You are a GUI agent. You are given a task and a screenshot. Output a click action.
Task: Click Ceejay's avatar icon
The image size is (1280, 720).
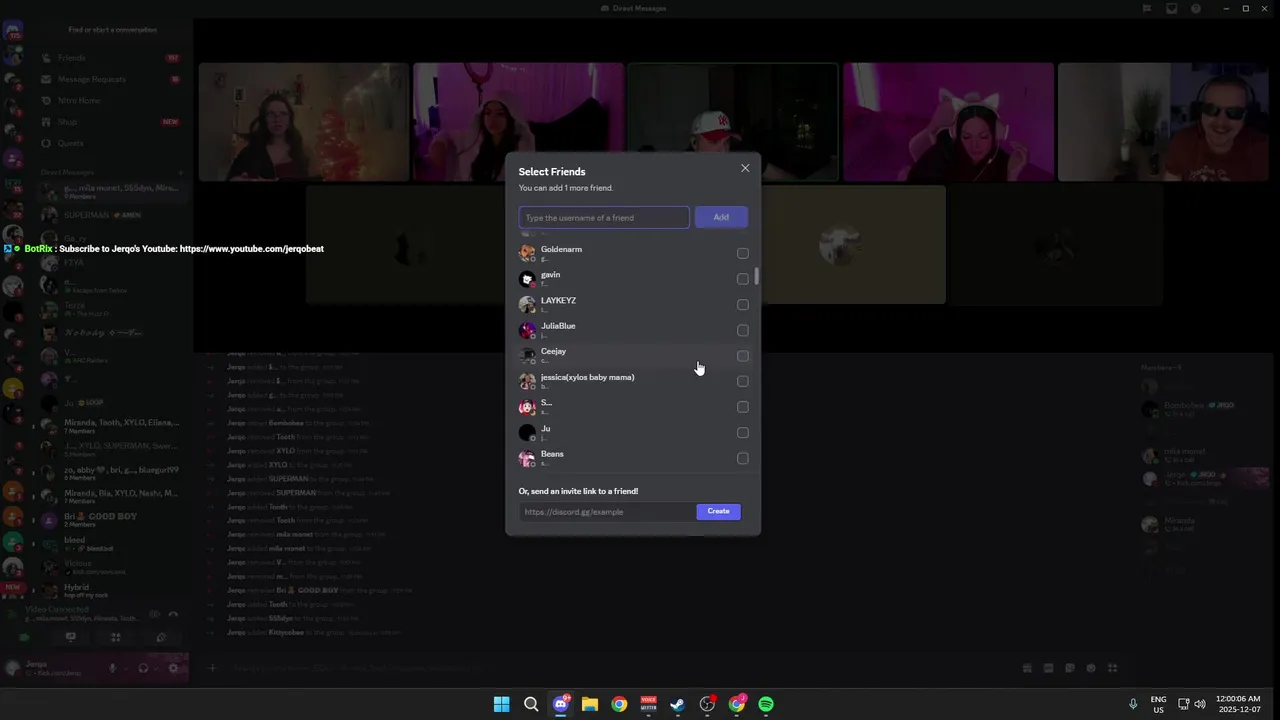[527, 356]
